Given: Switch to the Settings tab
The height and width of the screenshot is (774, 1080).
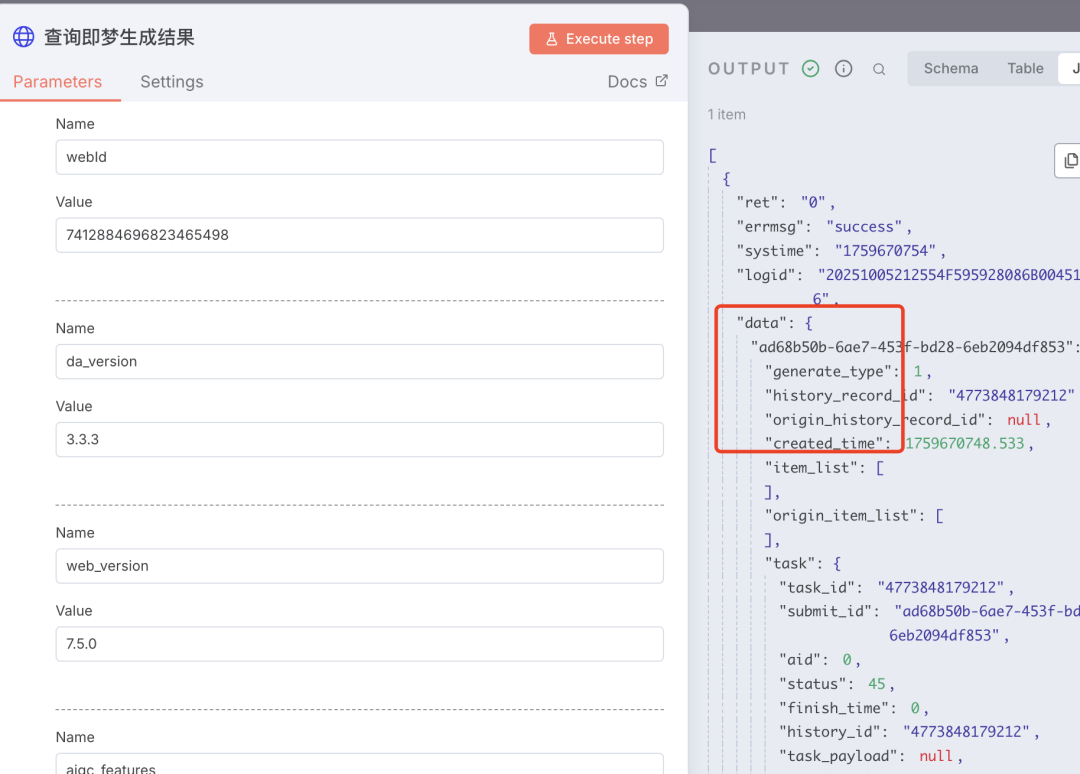Looking at the screenshot, I should click(x=171, y=82).
